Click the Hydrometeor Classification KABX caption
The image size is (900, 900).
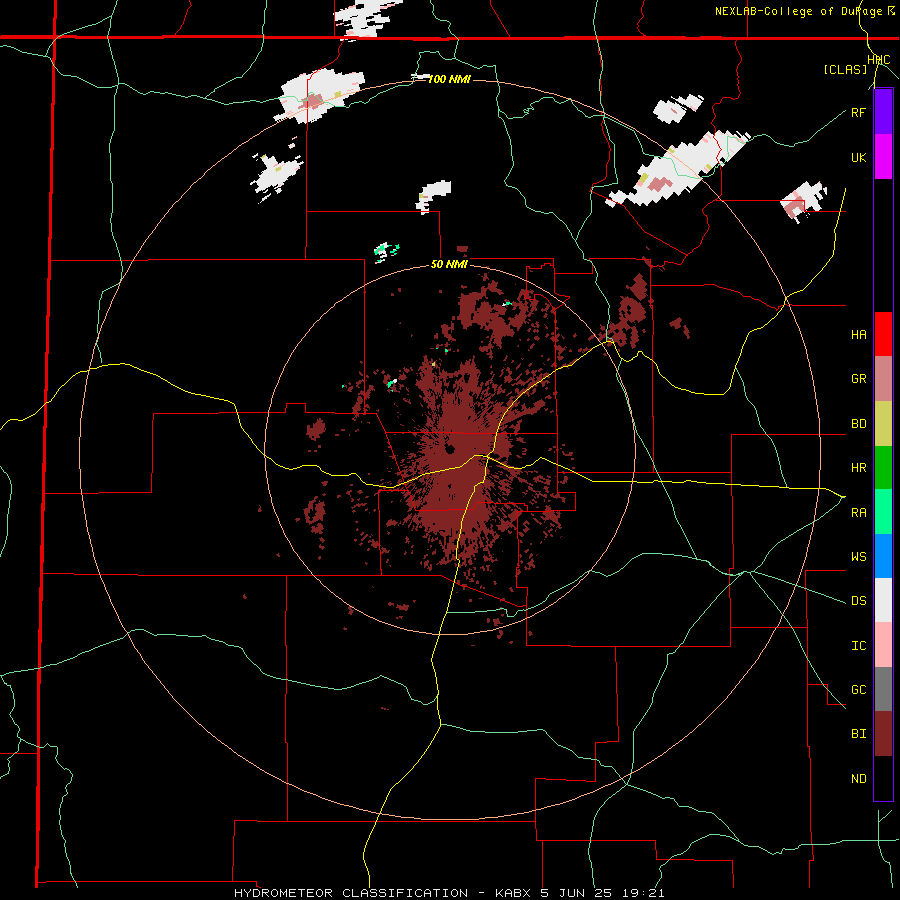(449, 893)
